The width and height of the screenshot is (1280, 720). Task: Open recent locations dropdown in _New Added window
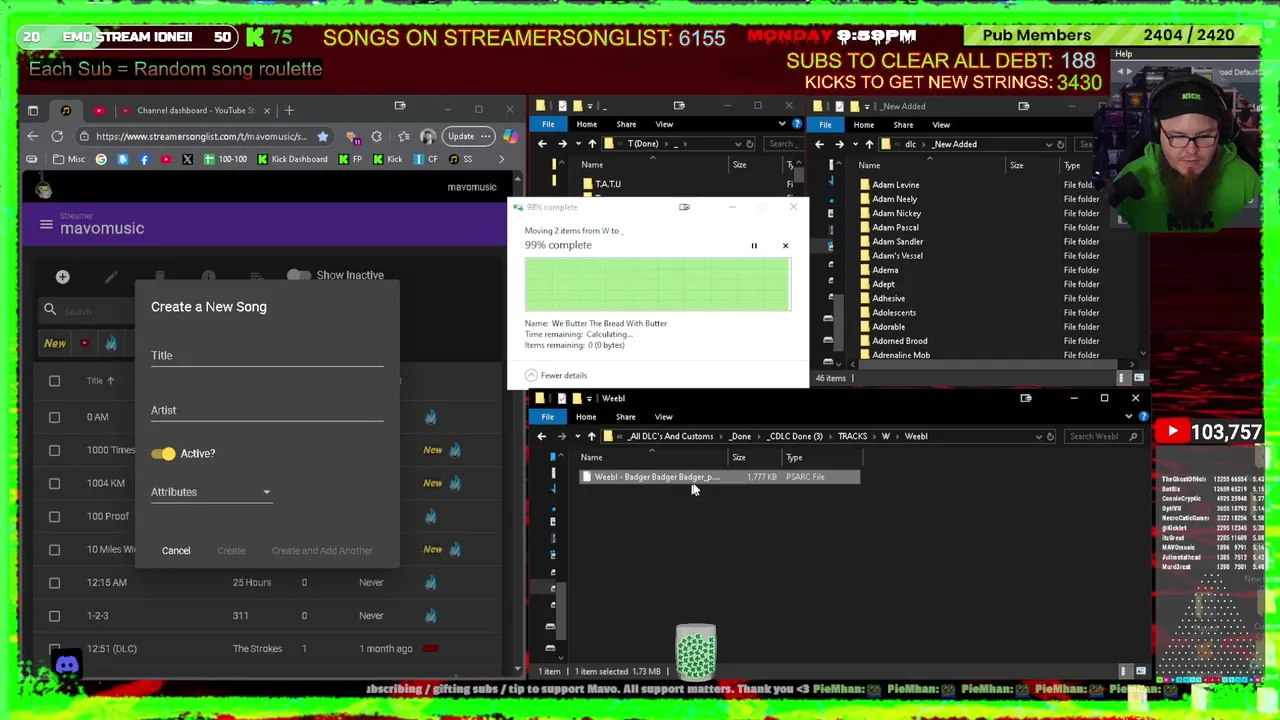point(855,144)
